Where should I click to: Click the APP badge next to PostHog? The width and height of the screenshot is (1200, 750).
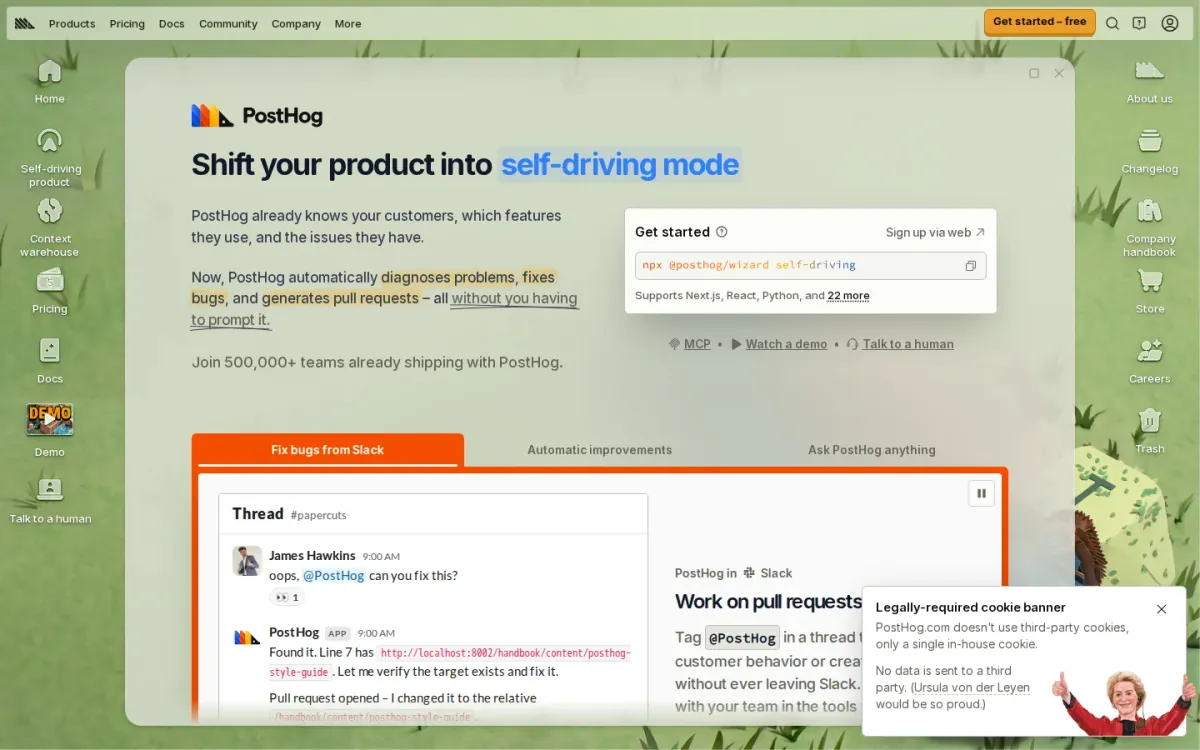(338, 633)
